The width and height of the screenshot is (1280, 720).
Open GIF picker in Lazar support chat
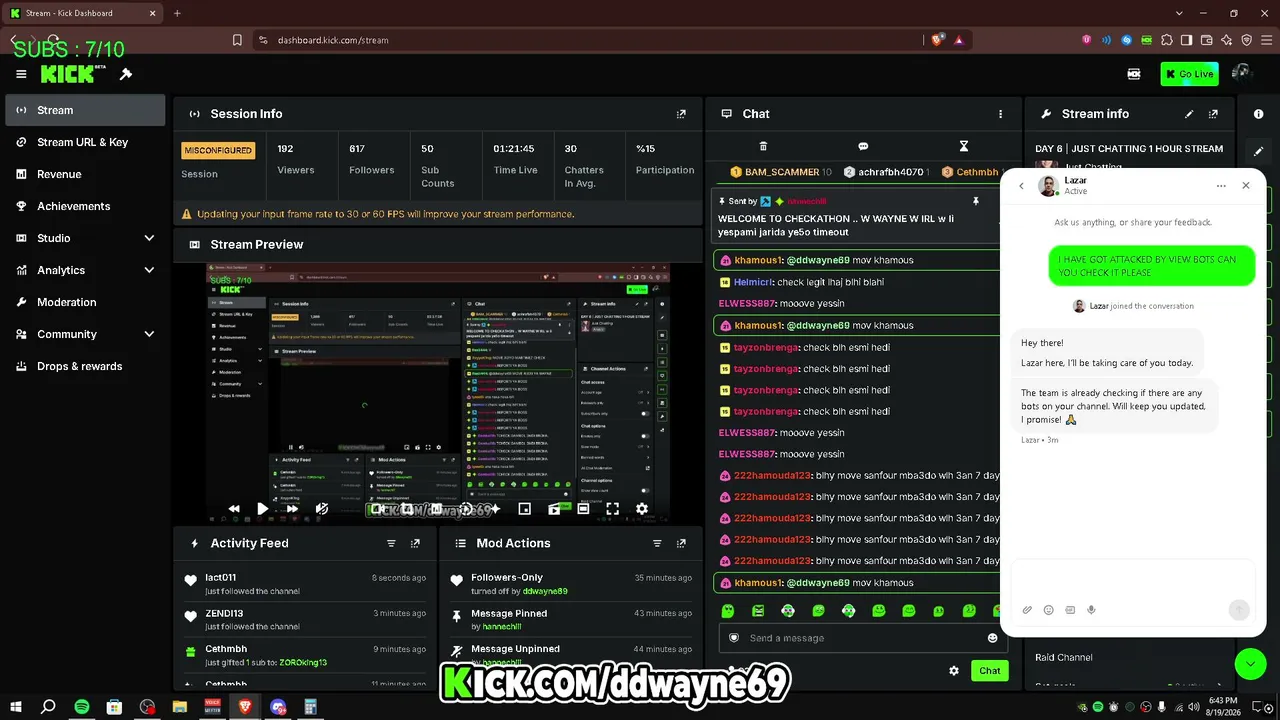click(1070, 610)
